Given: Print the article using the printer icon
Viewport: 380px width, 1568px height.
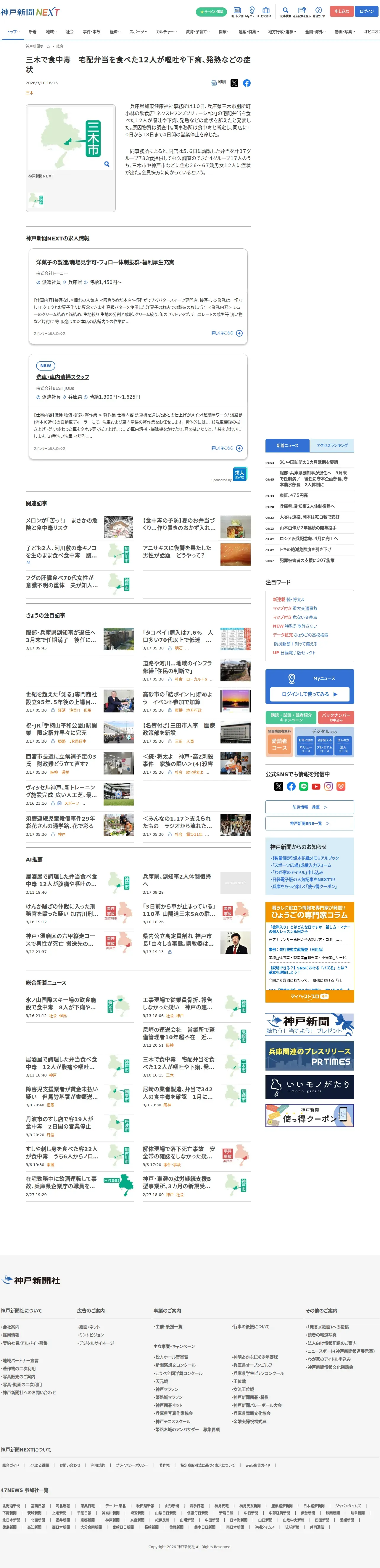Looking at the screenshot, I should (214, 83).
